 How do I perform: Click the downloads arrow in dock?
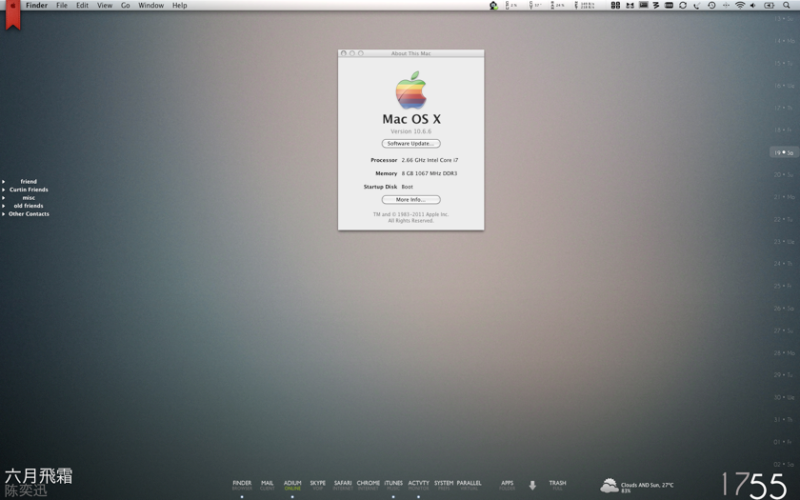point(532,485)
